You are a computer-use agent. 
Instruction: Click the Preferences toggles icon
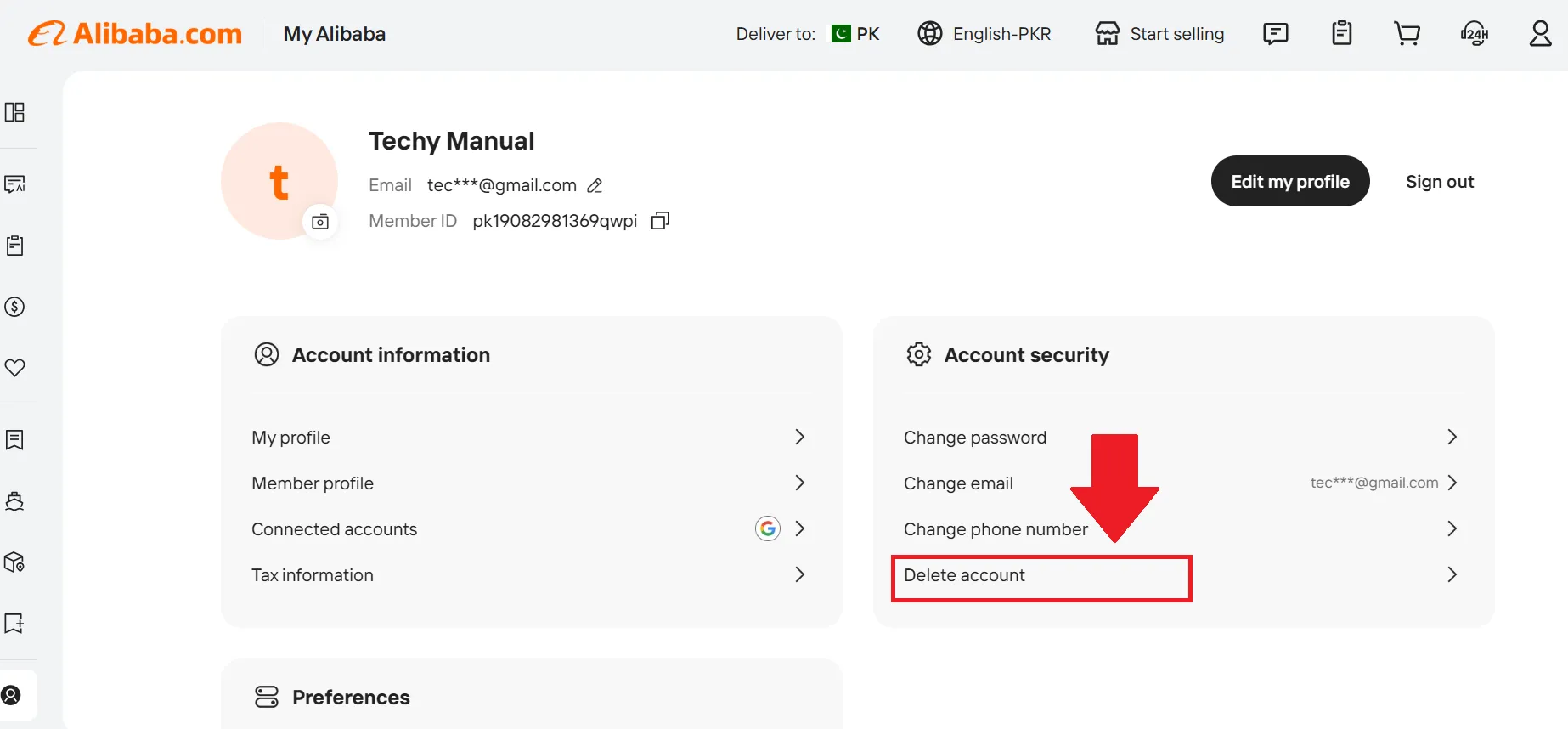click(x=267, y=697)
